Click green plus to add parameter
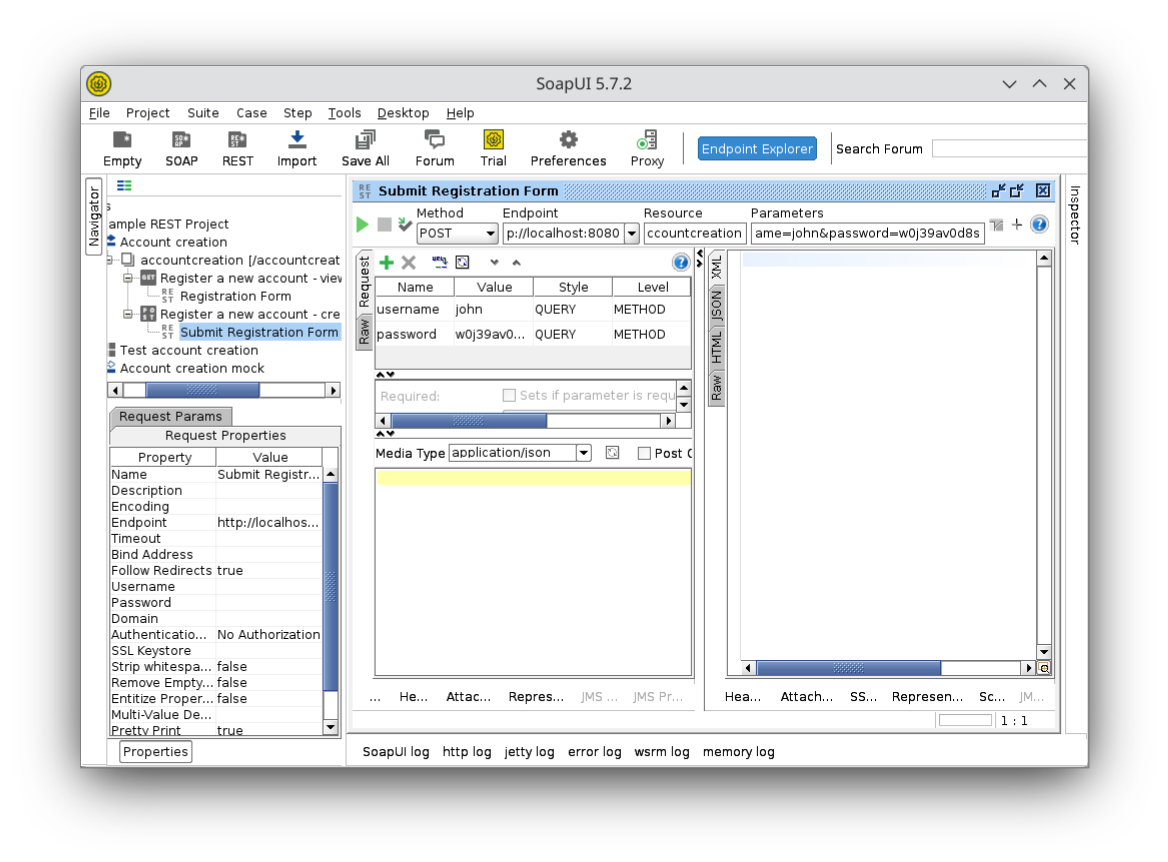The height and width of the screenshot is (862, 1168). tap(386, 262)
